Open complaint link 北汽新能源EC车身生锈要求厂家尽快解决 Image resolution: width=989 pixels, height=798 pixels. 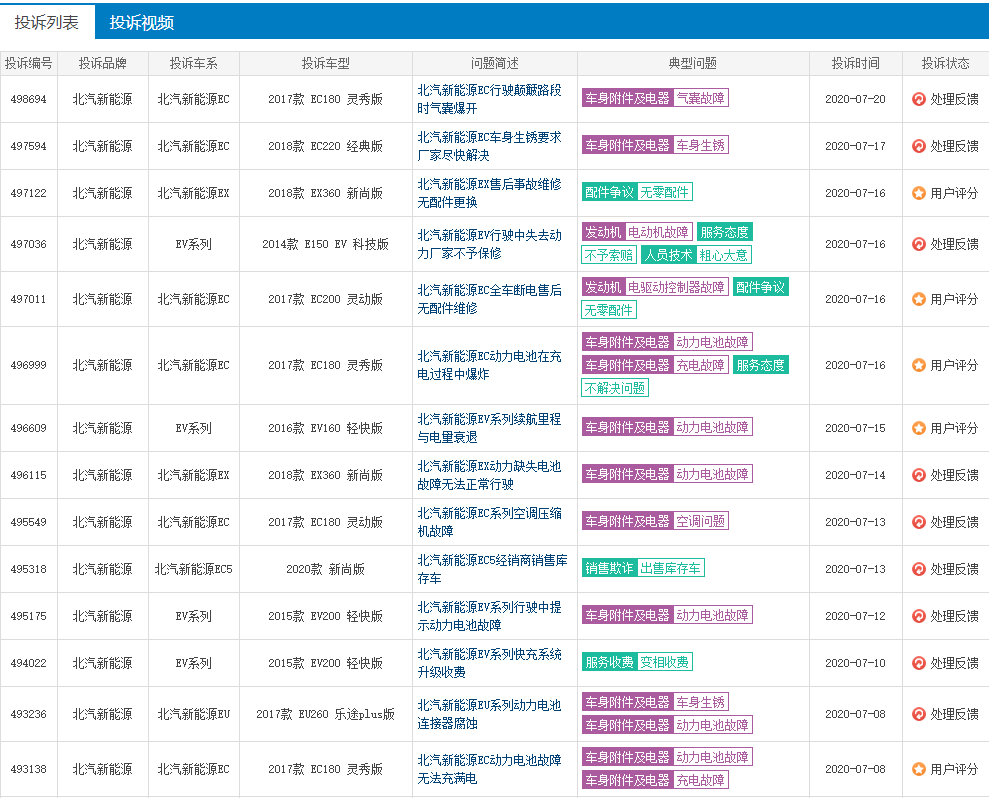[x=489, y=146]
